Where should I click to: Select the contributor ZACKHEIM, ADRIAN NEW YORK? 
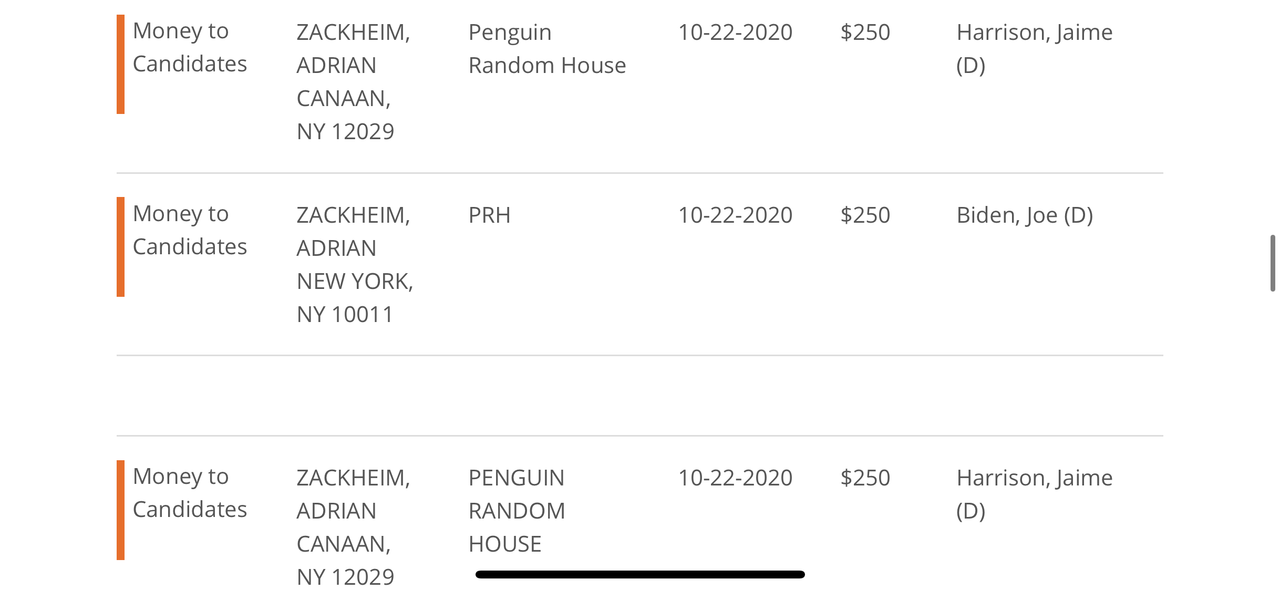coord(355,264)
